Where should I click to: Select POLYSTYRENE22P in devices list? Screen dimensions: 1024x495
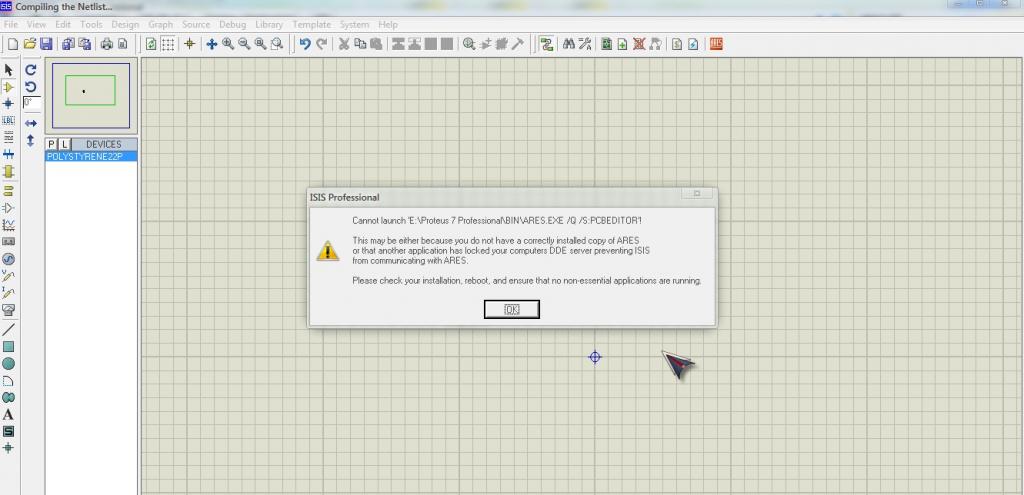click(91, 157)
